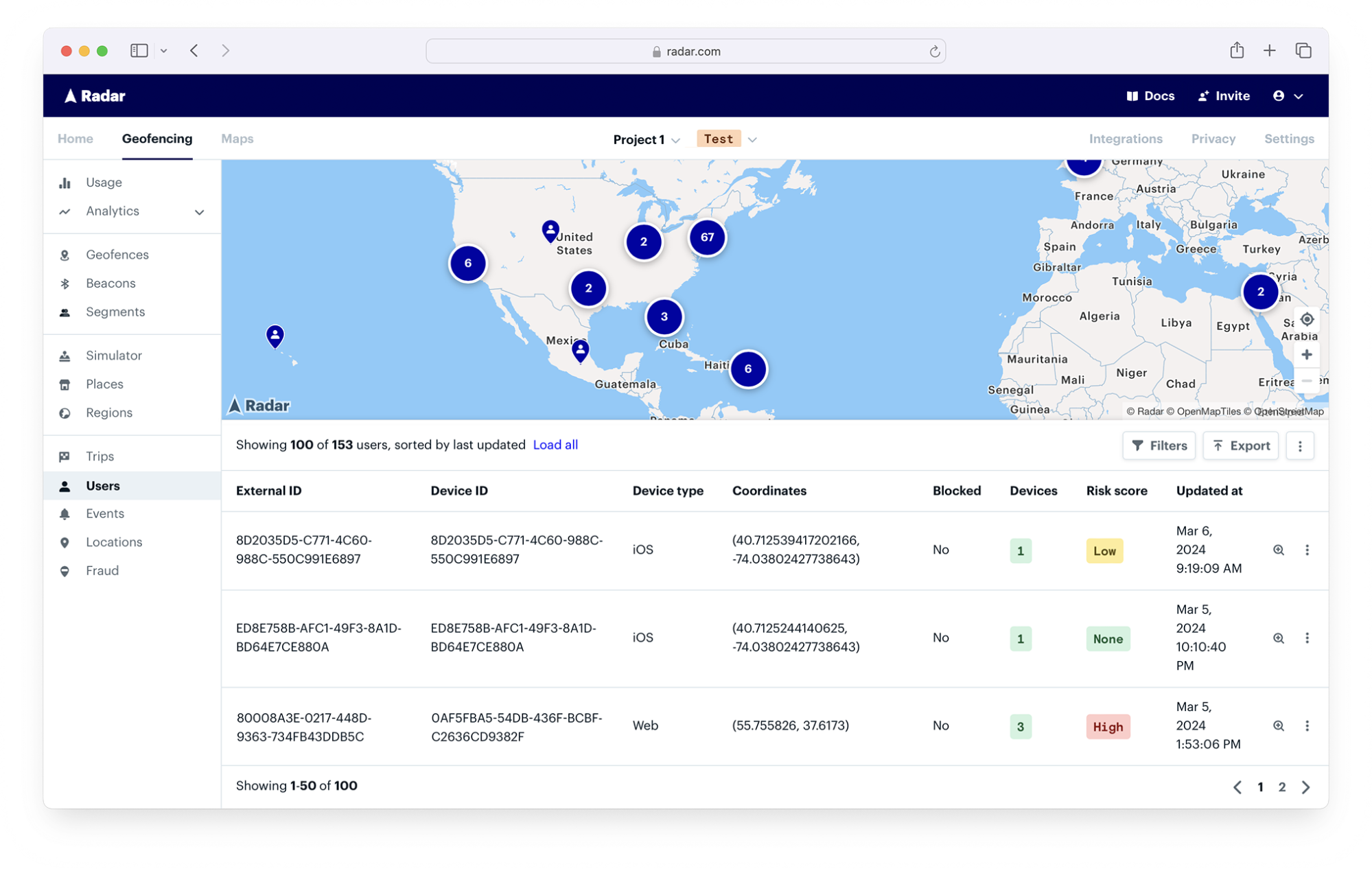Click the Trips flag icon
Image resolution: width=1372 pixels, height=869 pixels.
click(x=65, y=456)
